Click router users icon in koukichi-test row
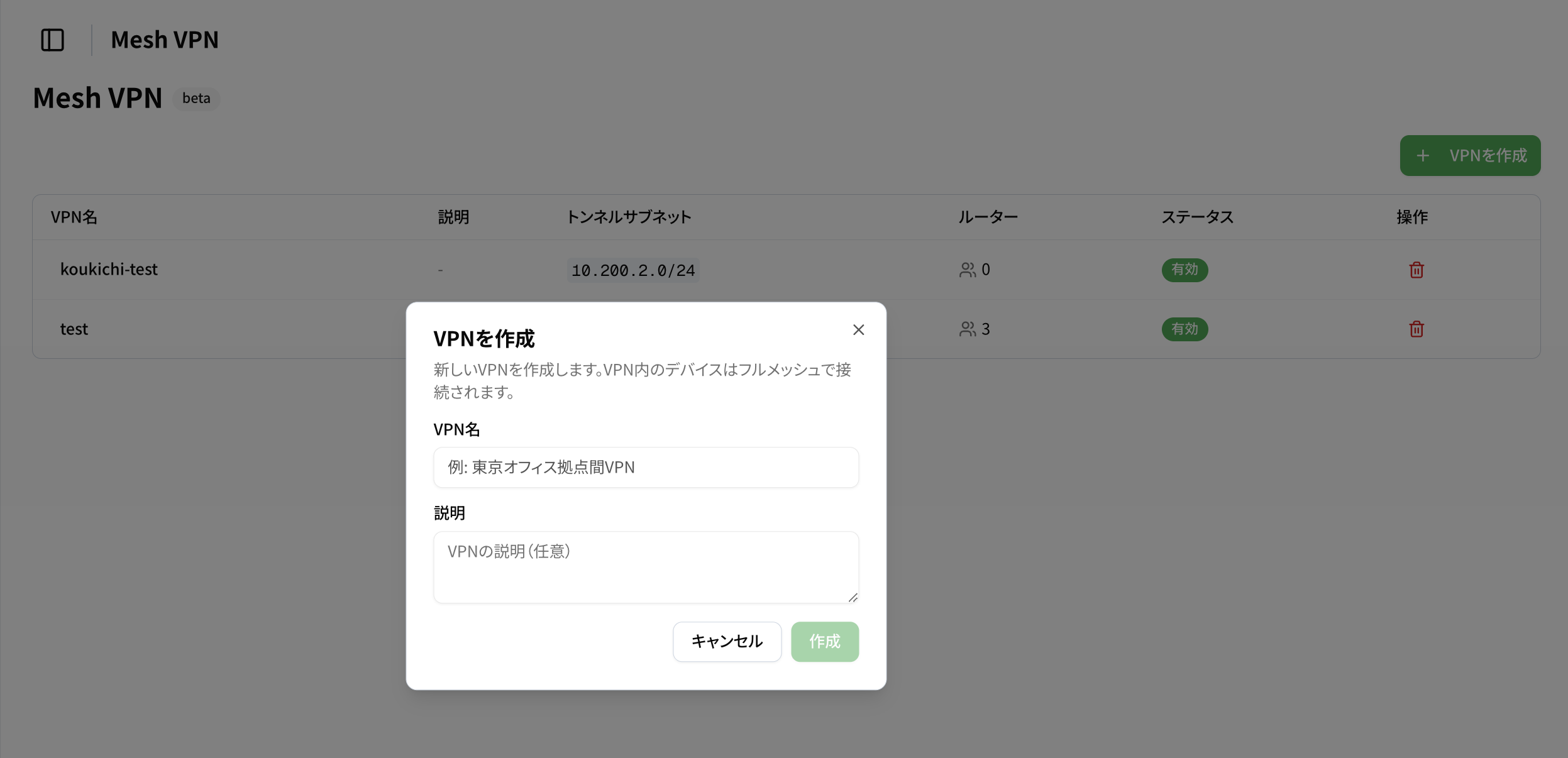Screen dimensions: 1568x758 (967, 270)
